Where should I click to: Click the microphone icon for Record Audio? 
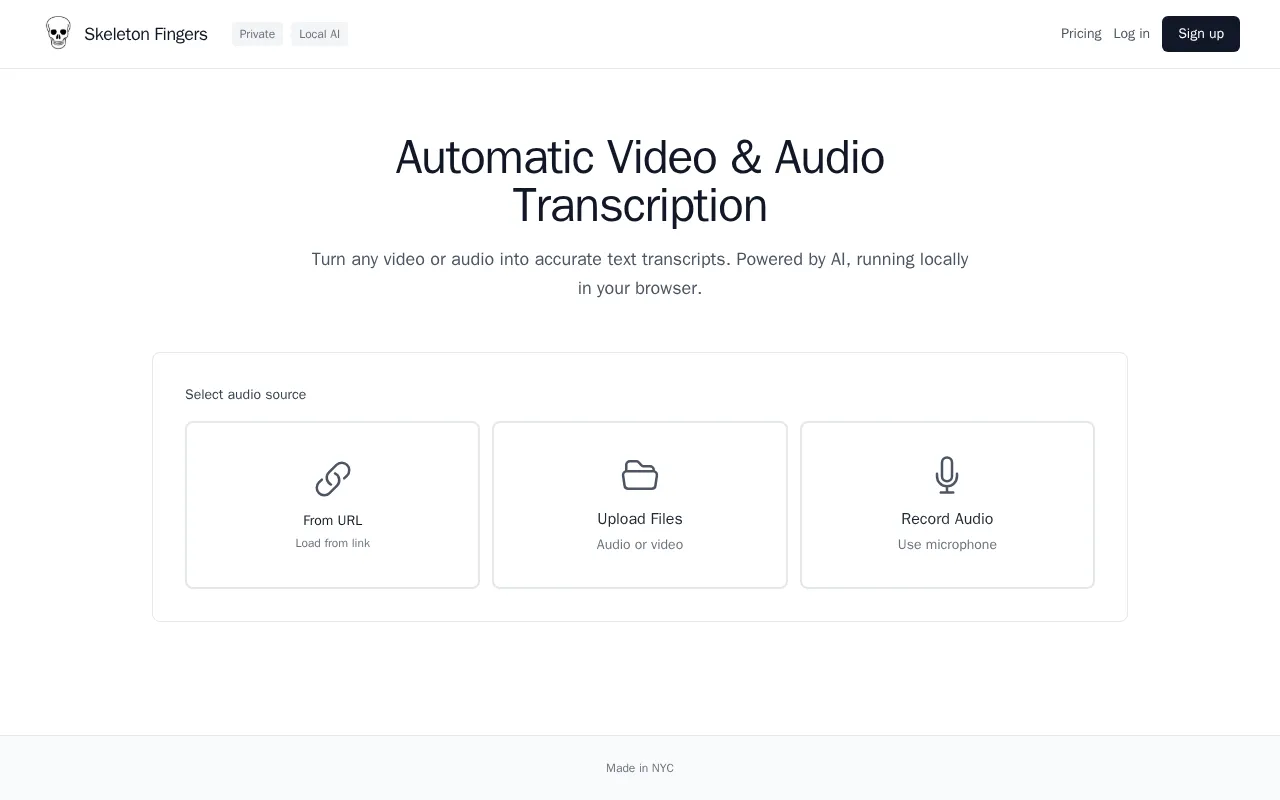947,475
